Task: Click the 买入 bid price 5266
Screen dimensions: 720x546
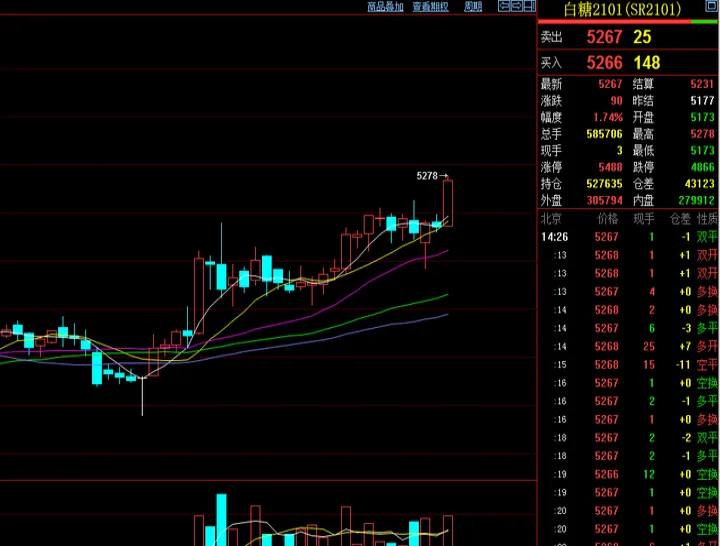Action: pos(604,63)
